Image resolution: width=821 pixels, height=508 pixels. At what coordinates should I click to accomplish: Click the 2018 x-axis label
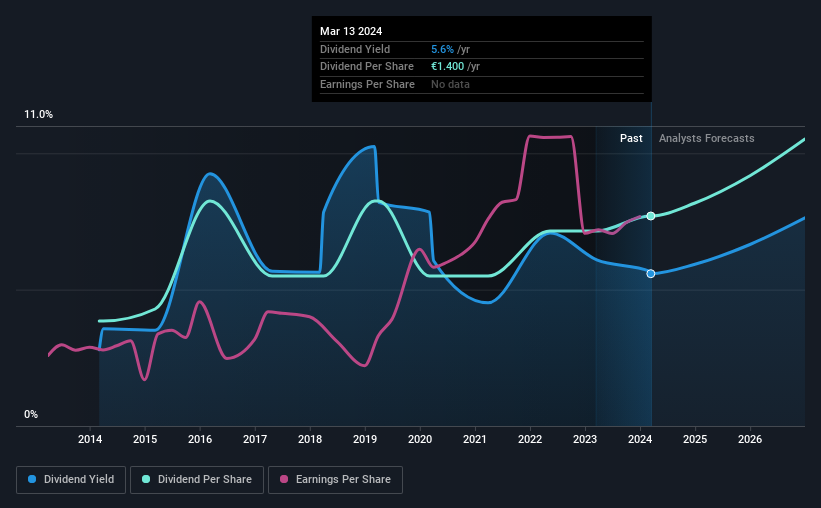pos(310,439)
